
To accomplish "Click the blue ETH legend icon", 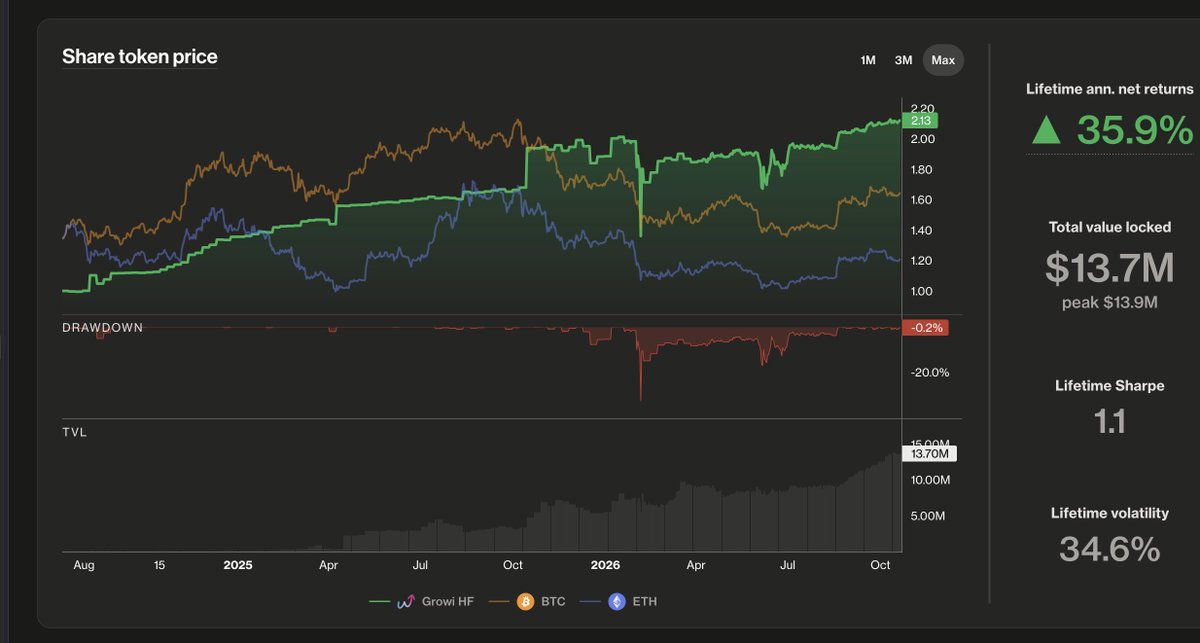I will 618,601.
